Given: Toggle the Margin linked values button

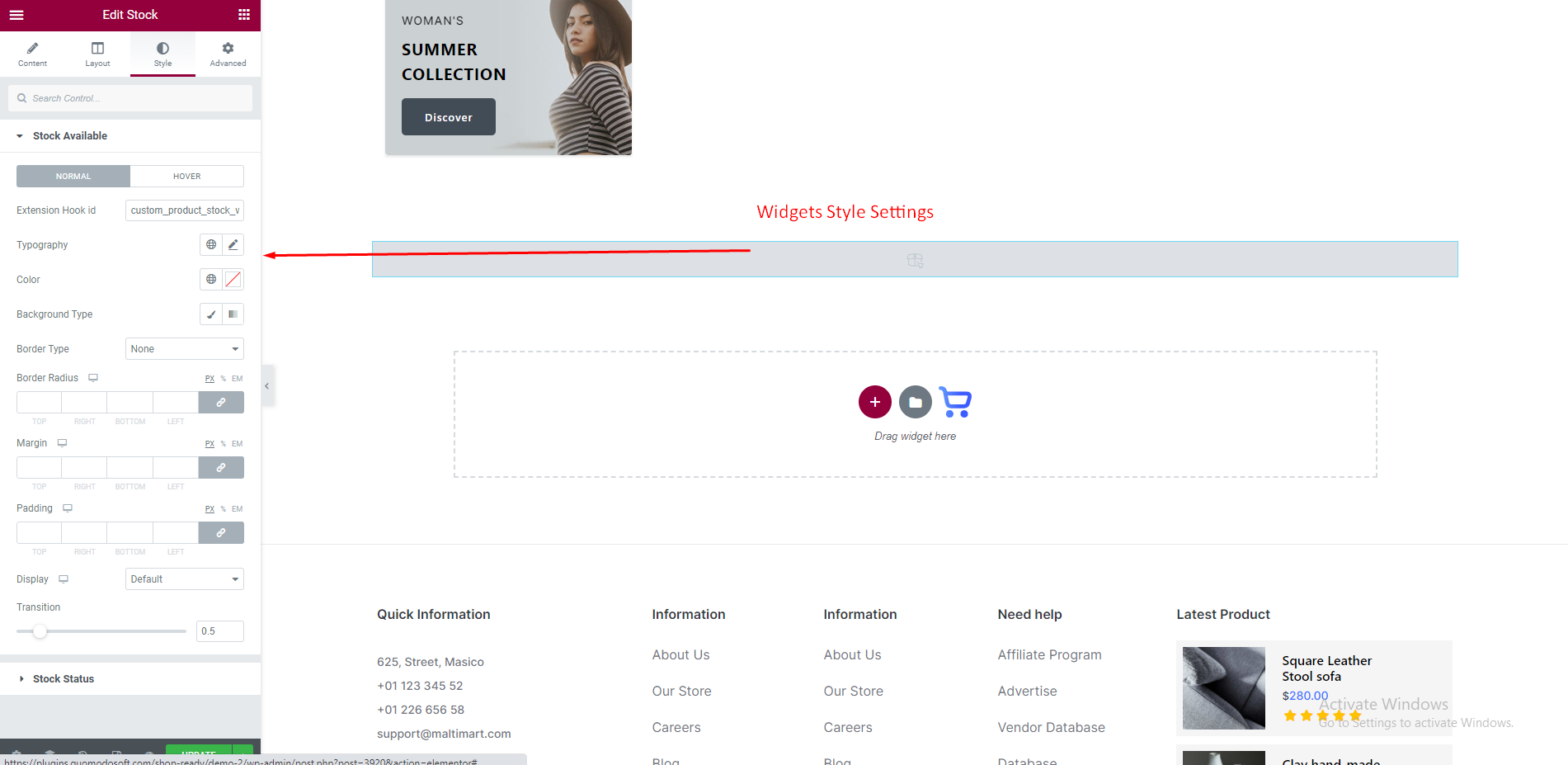Looking at the screenshot, I should tap(221, 468).
